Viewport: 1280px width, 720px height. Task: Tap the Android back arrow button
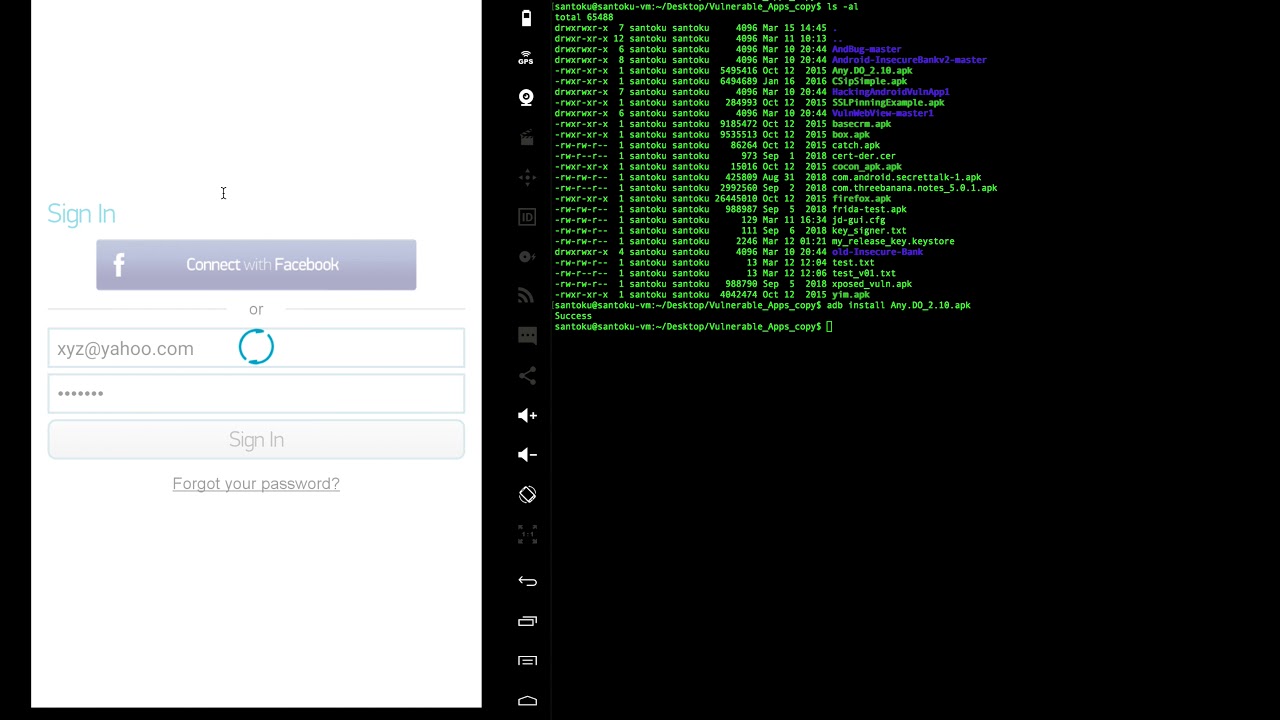click(x=527, y=581)
